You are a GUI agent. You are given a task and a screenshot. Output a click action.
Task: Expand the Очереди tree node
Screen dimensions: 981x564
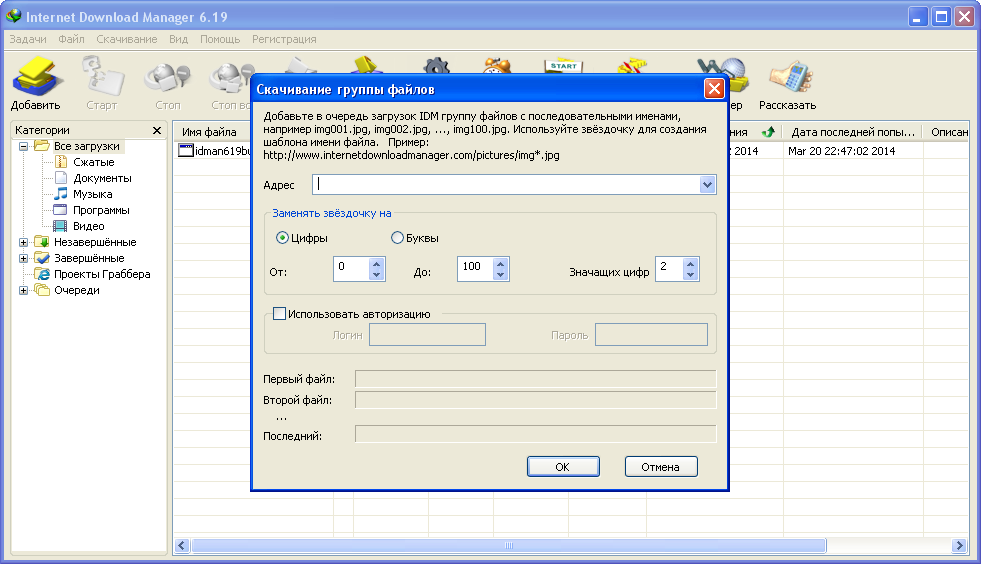point(23,290)
